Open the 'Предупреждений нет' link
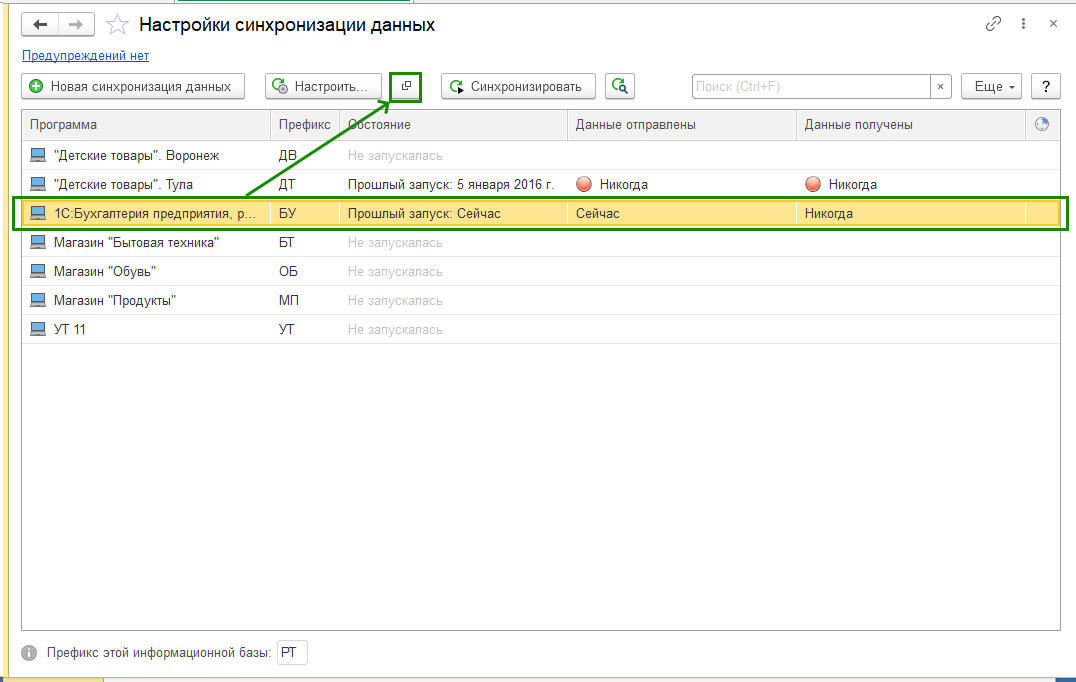 85,56
